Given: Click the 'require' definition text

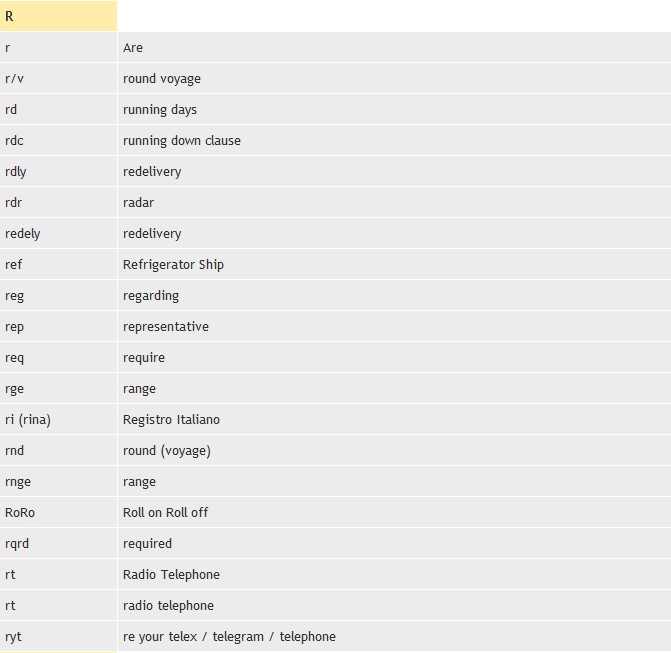Looking at the screenshot, I should click(143, 358).
